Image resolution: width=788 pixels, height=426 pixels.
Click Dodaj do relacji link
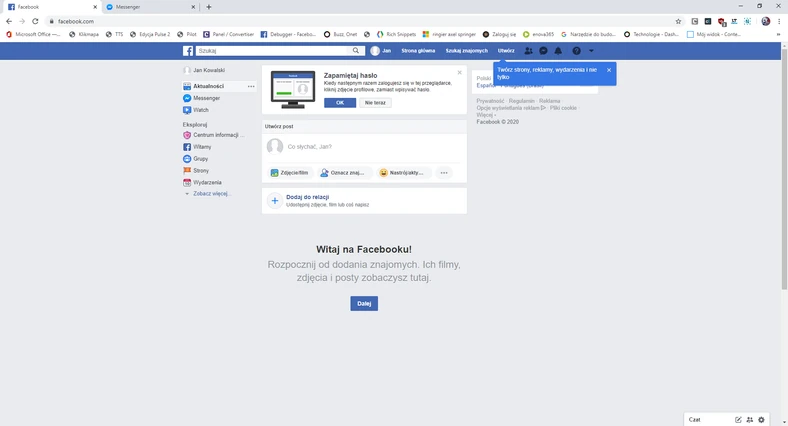[x=308, y=197]
